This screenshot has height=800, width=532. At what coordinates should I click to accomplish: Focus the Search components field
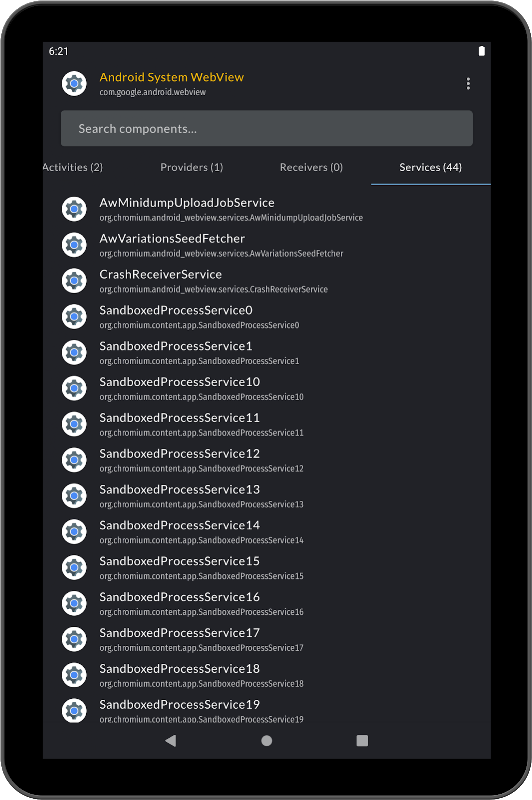tap(267, 128)
